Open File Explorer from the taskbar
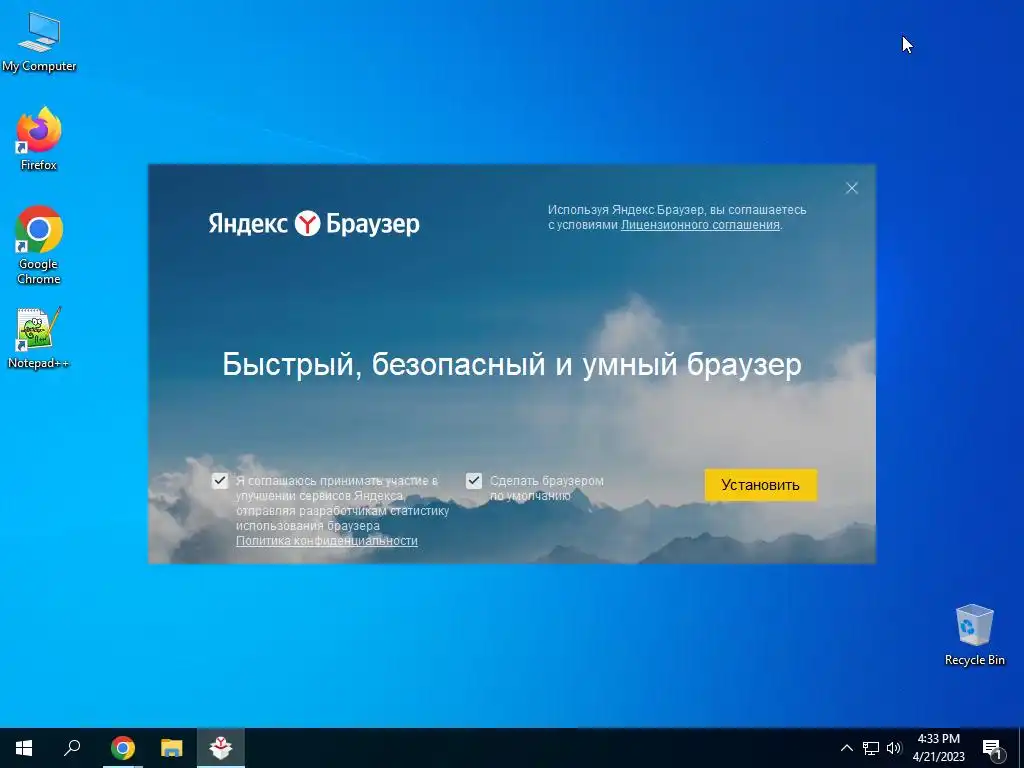 point(172,748)
